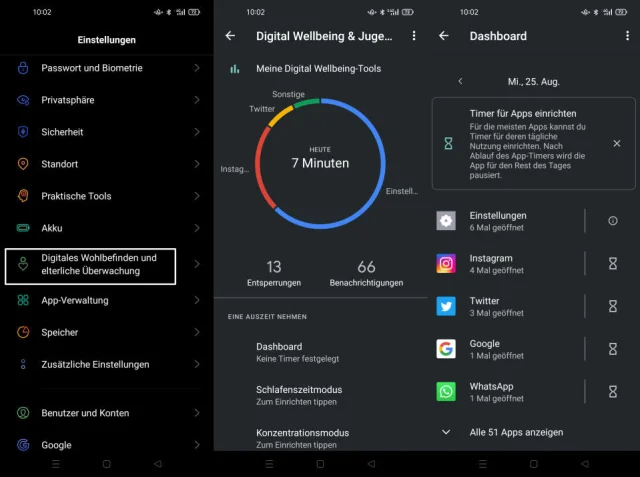Open WhatsApp row, 1 Mal geöffnet

[534, 392]
